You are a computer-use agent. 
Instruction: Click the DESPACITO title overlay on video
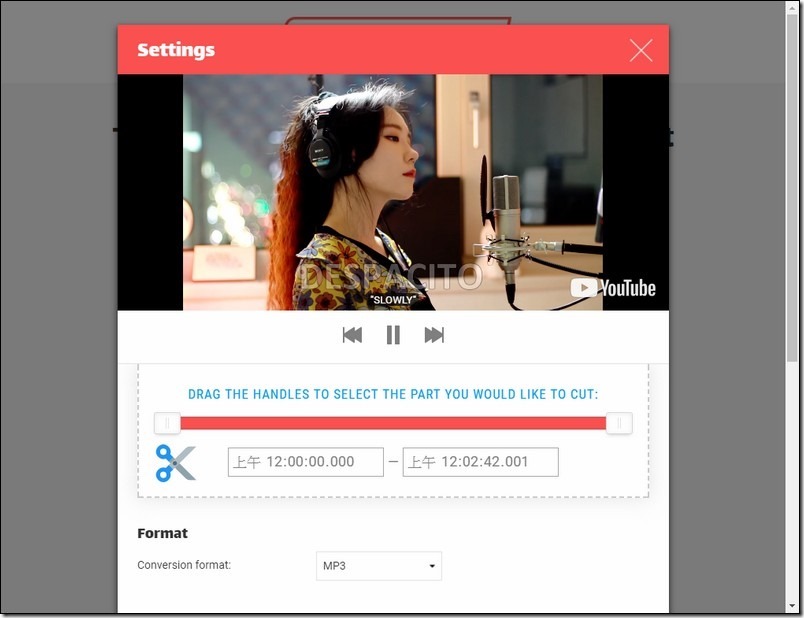[x=392, y=276]
